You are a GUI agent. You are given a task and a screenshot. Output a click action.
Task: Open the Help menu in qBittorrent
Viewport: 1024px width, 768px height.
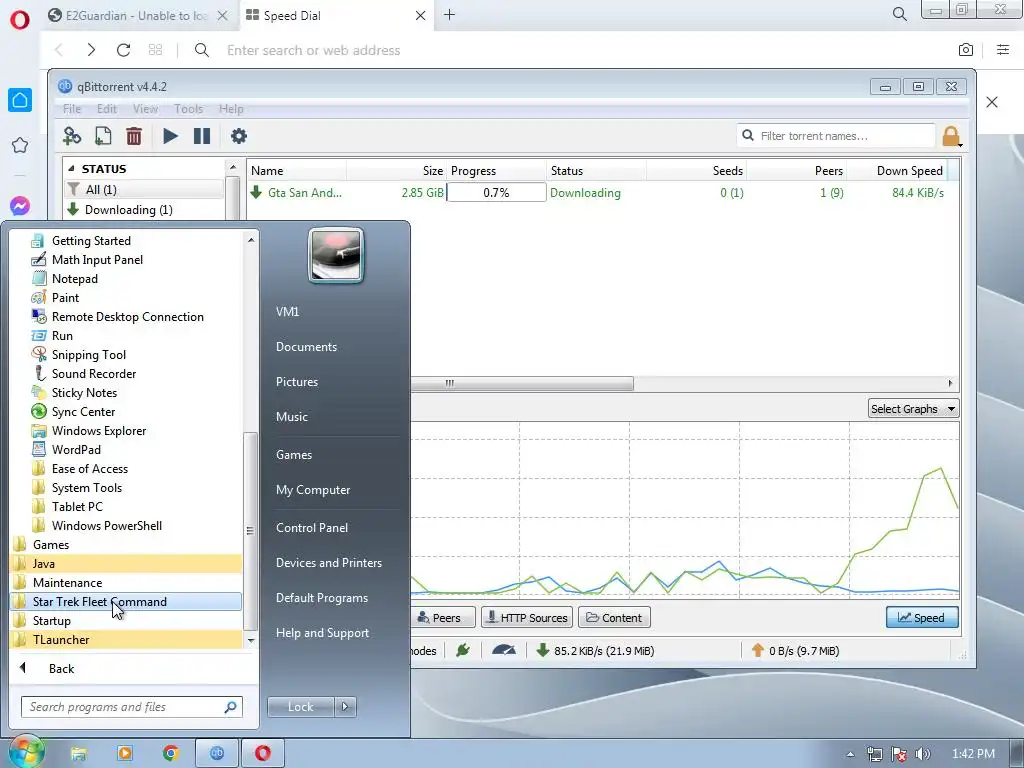(231, 108)
